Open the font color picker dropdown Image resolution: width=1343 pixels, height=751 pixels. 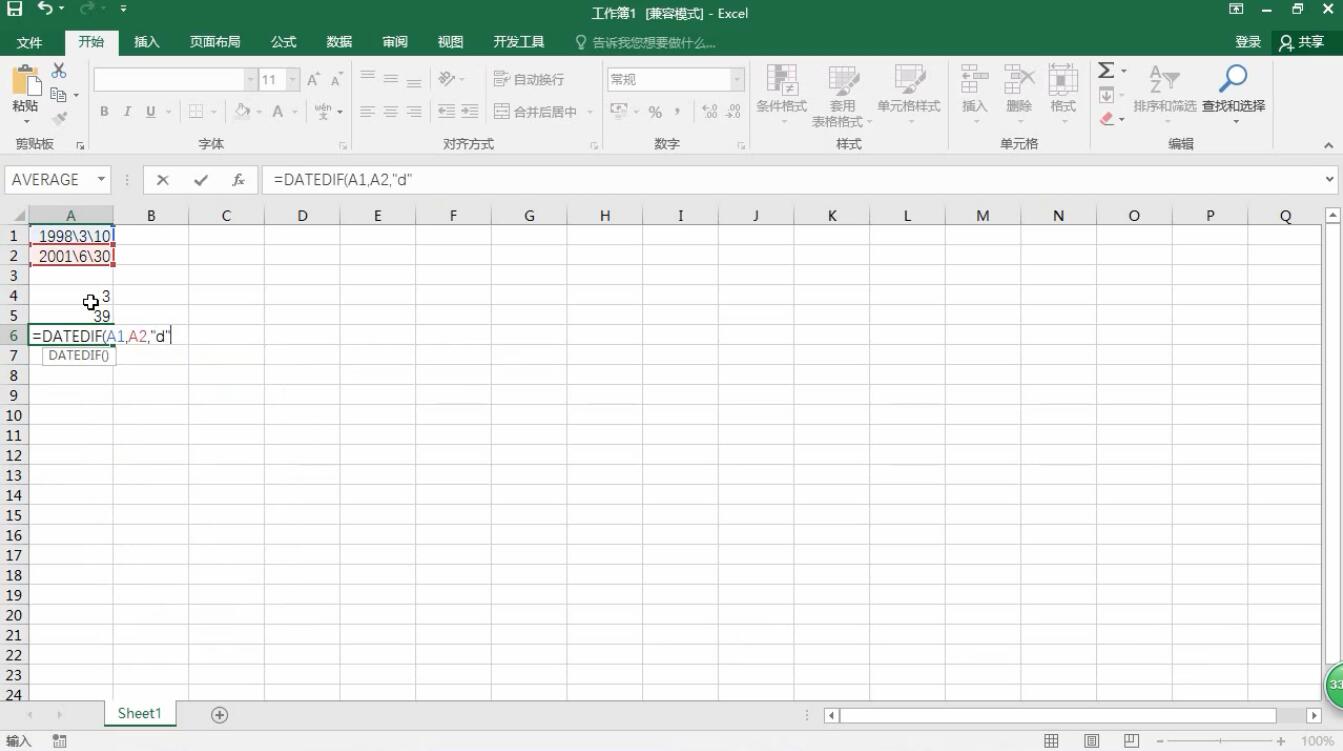coord(294,112)
